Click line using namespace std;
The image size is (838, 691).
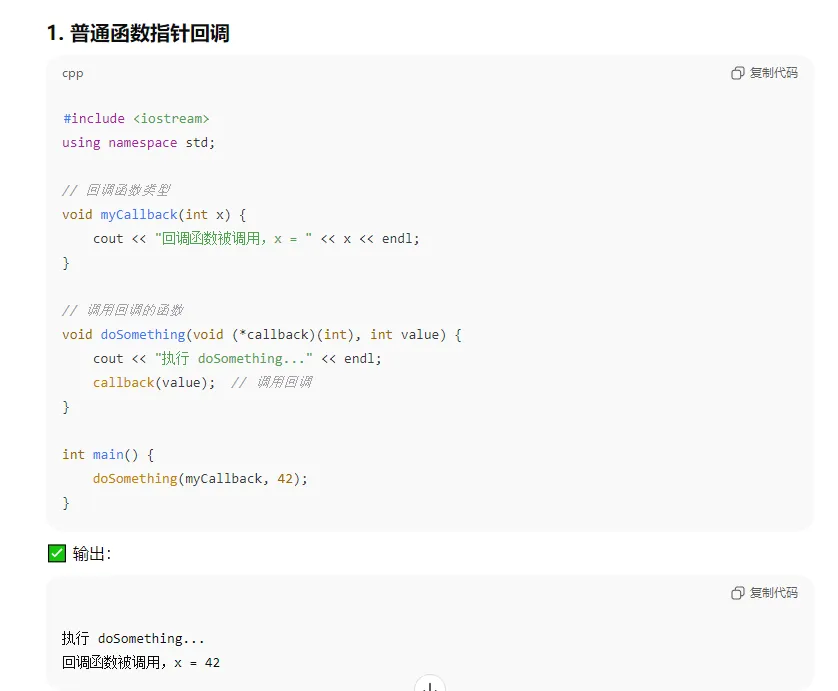[x=138, y=143]
